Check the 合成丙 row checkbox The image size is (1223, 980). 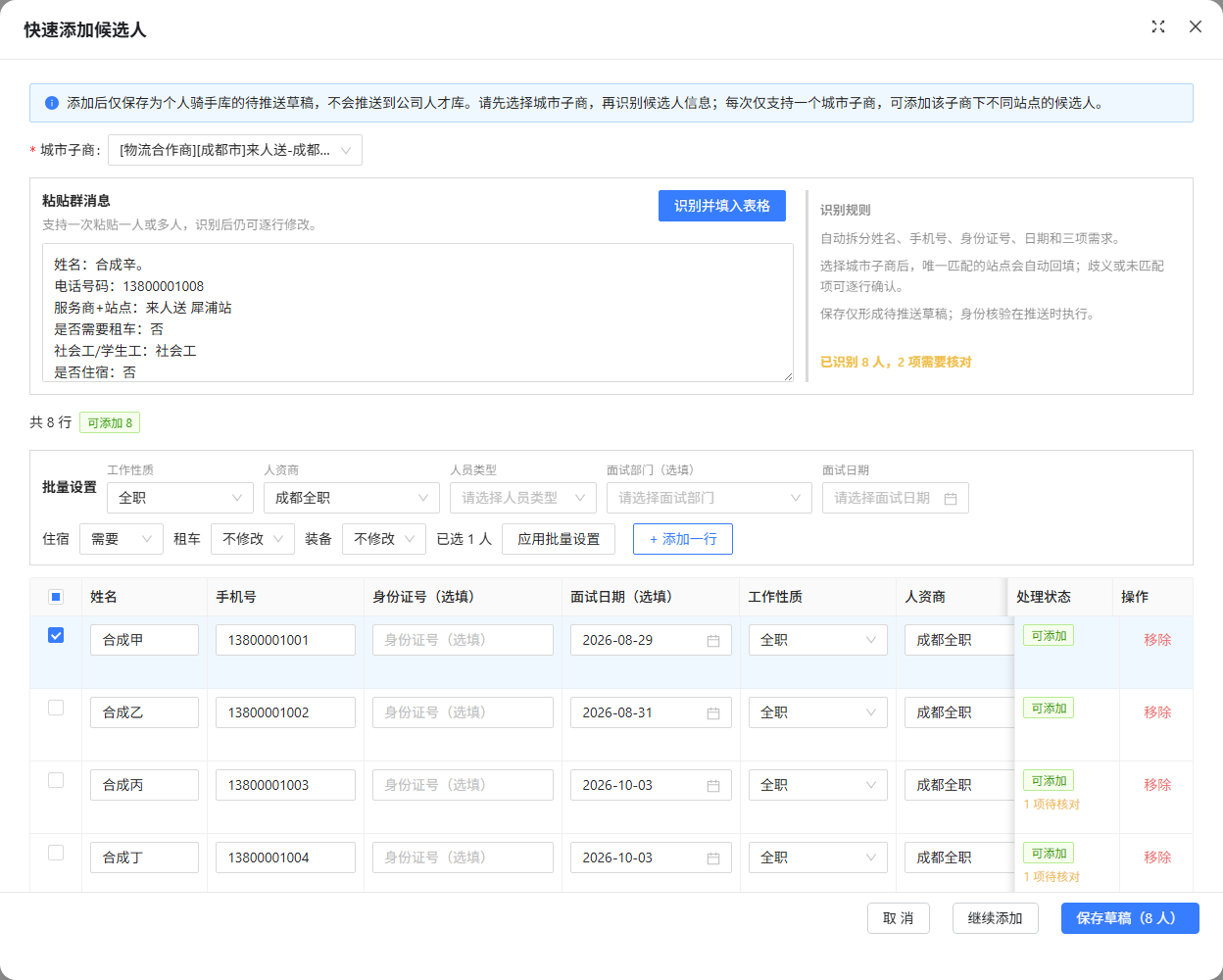56,780
